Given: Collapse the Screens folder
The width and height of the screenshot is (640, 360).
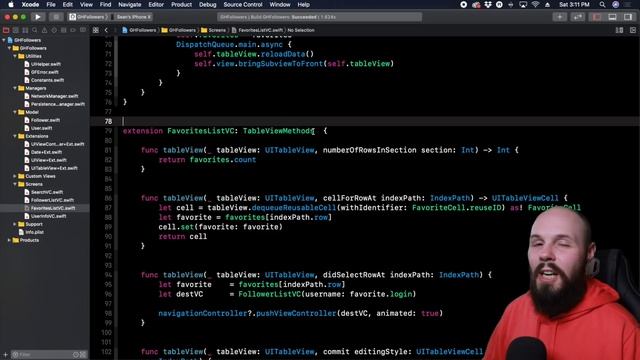Looking at the screenshot, I should pos(15,184).
